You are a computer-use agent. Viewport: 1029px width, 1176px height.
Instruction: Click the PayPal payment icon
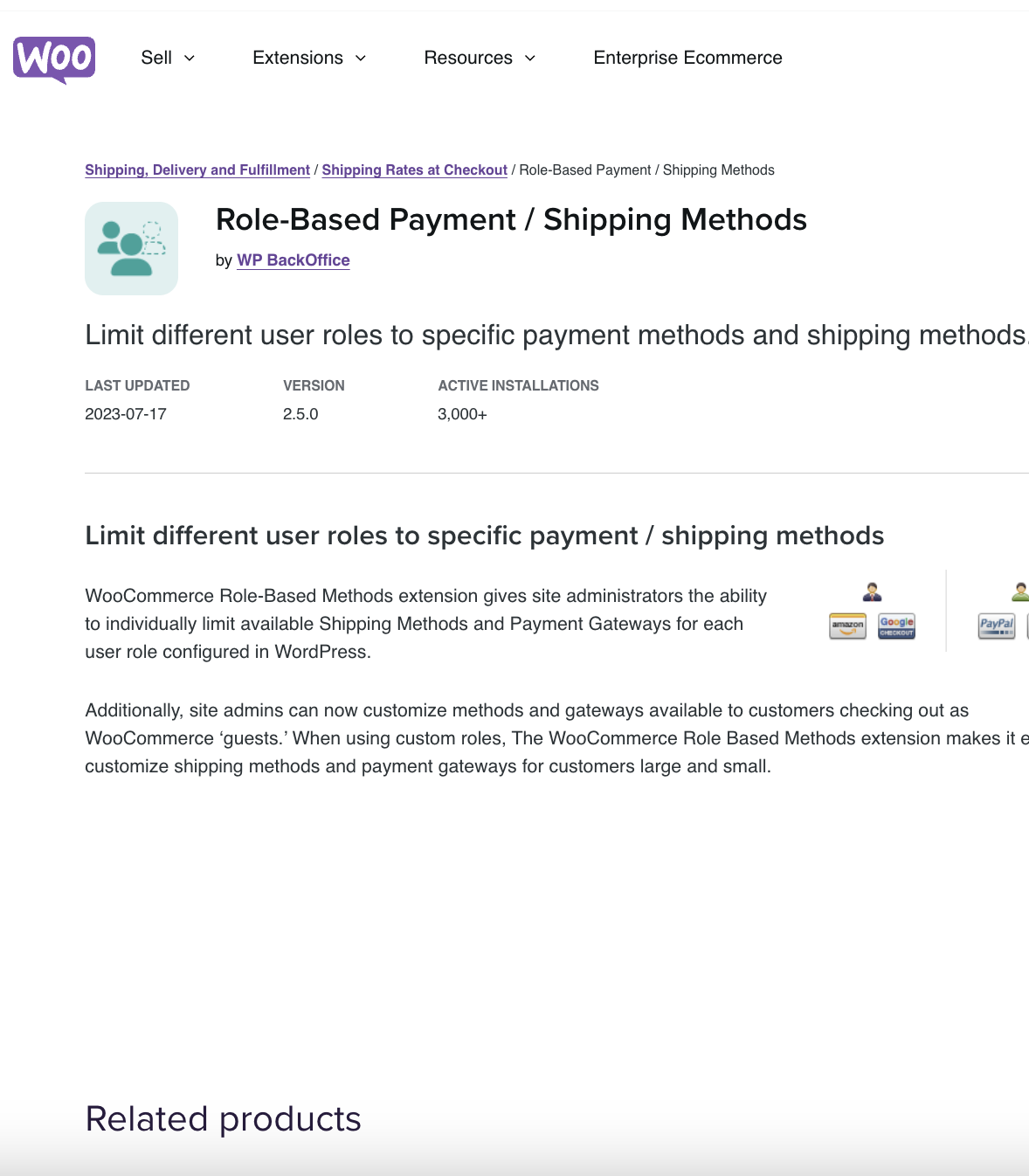pos(996,625)
